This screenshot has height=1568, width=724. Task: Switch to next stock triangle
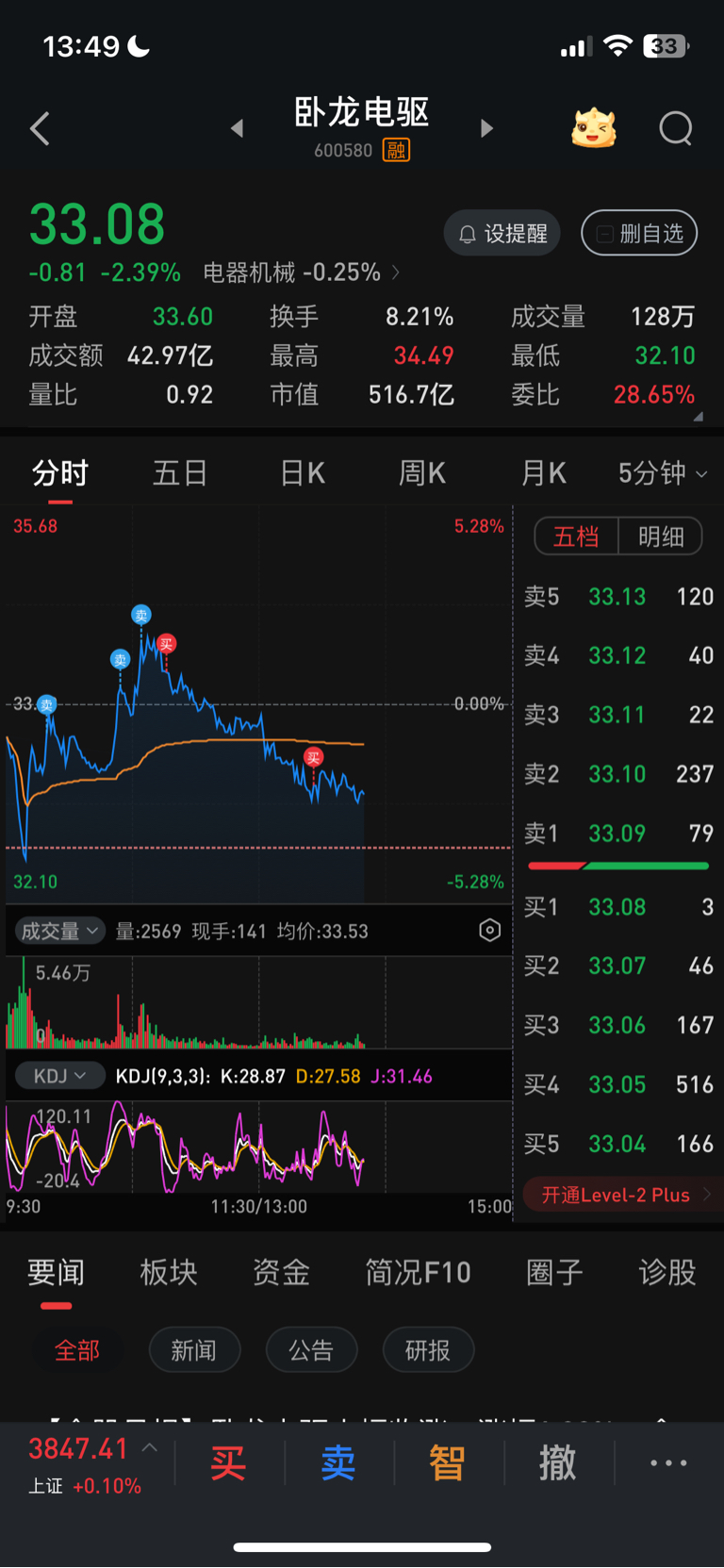pos(486,128)
